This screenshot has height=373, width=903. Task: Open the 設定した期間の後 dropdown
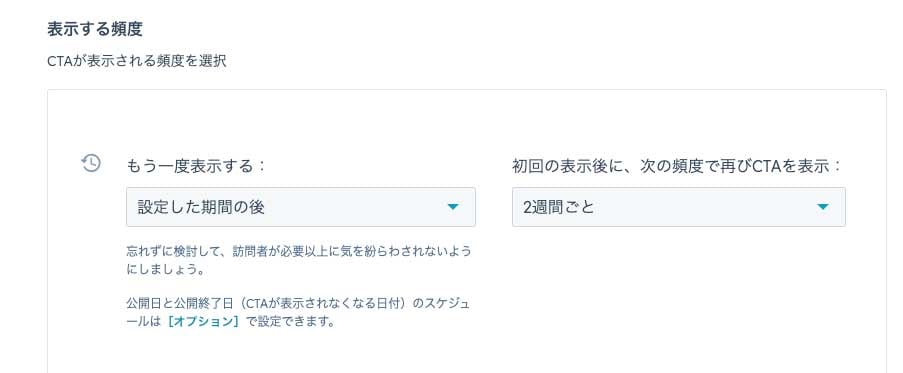301,207
